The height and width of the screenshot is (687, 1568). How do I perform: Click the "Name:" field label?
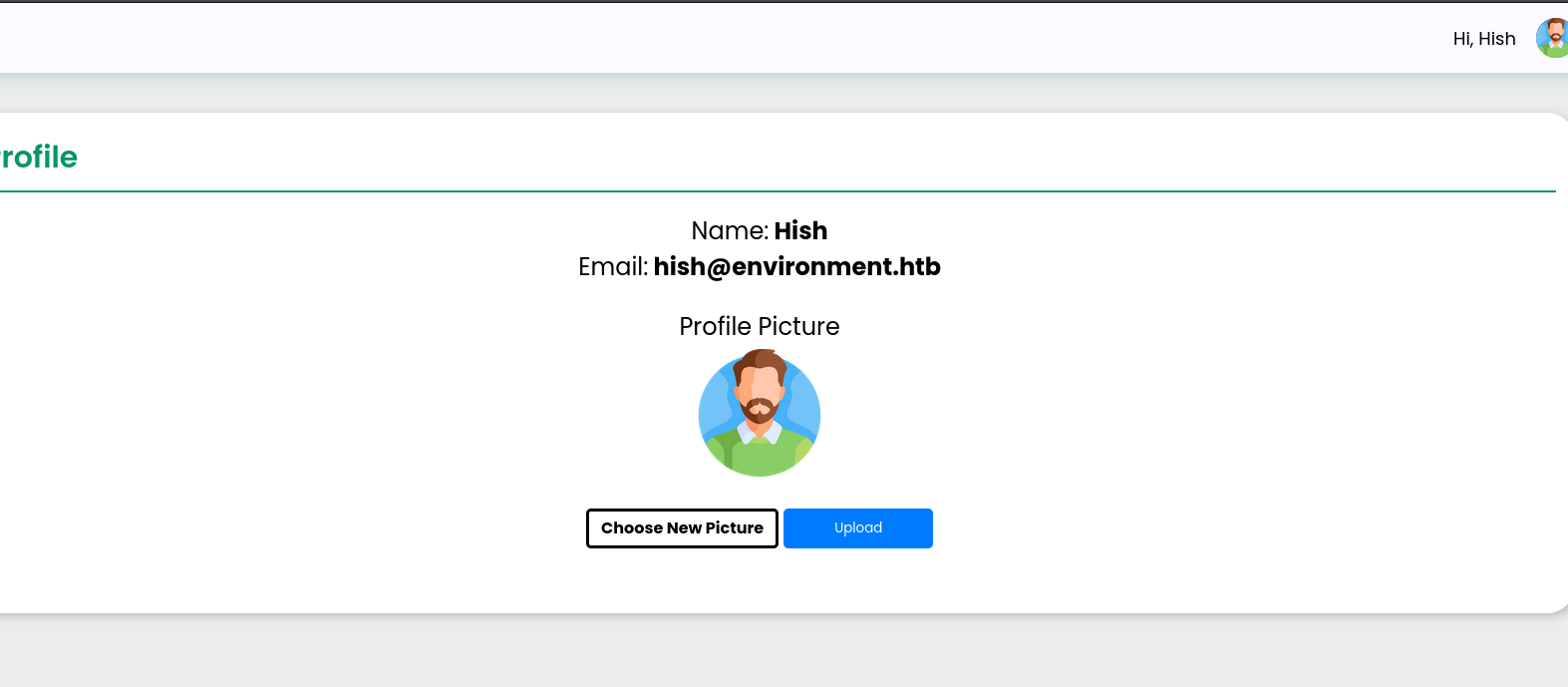point(730,230)
